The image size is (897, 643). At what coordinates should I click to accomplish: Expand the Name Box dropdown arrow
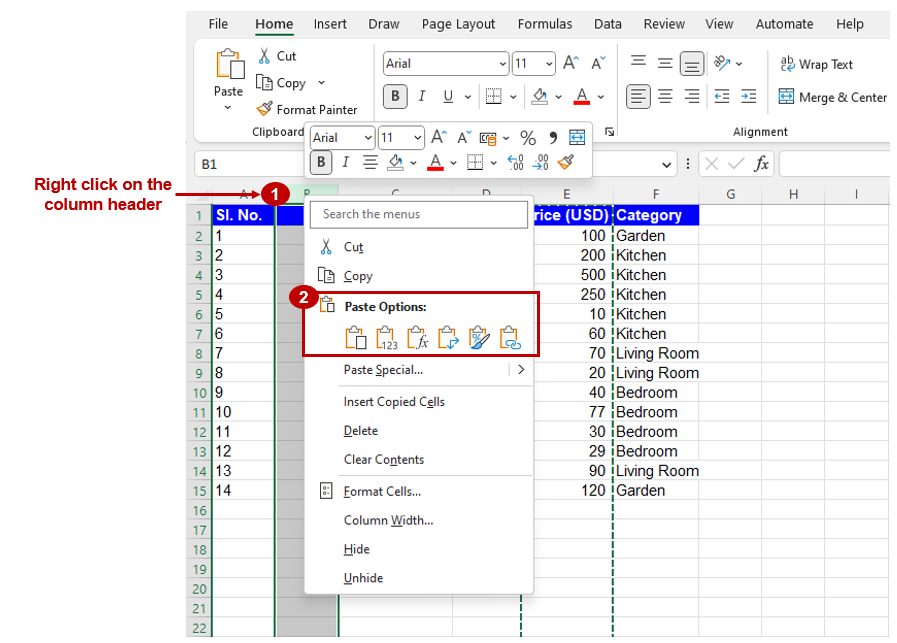point(666,165)
